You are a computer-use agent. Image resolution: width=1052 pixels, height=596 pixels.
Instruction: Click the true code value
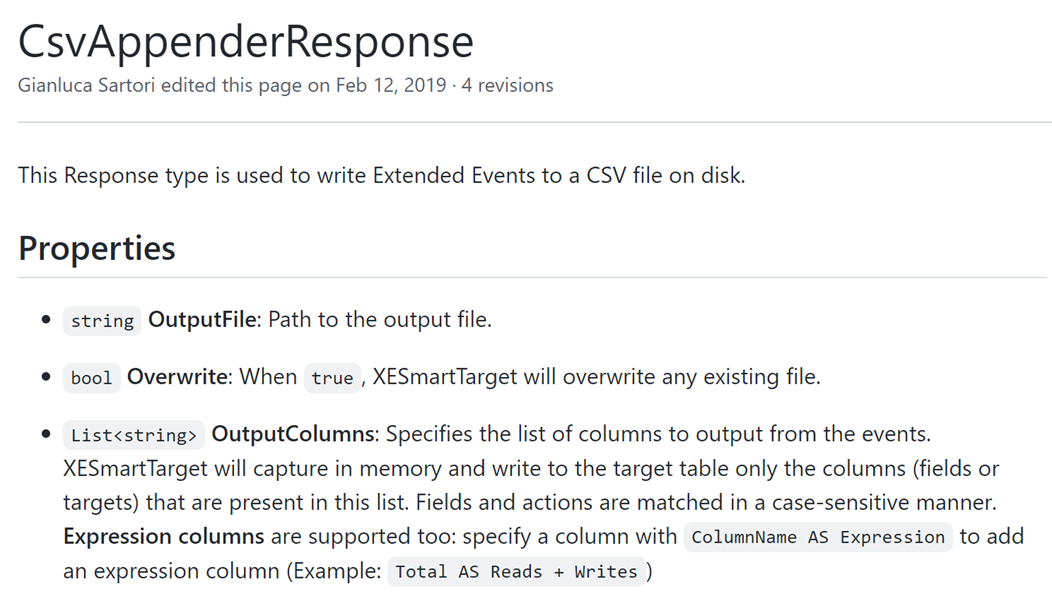[x=332, y=377]
